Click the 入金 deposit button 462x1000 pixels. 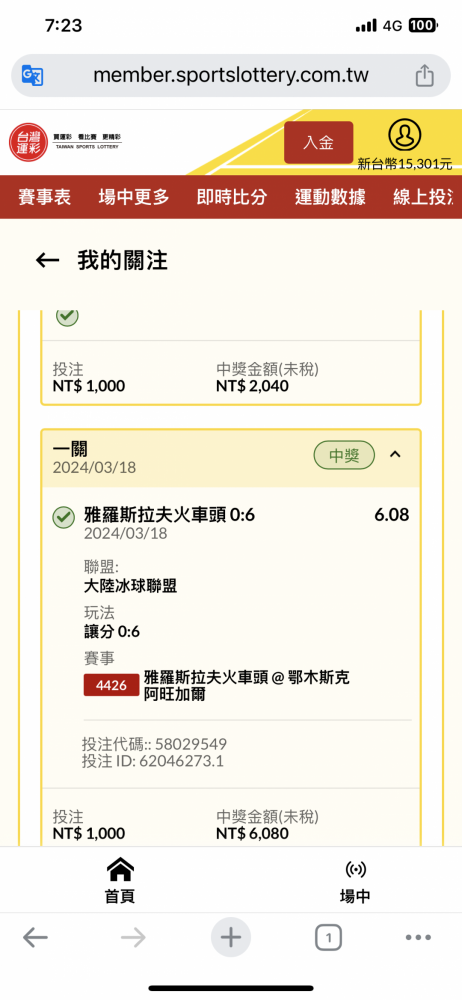pyautogui.click(x=318, y=142)
